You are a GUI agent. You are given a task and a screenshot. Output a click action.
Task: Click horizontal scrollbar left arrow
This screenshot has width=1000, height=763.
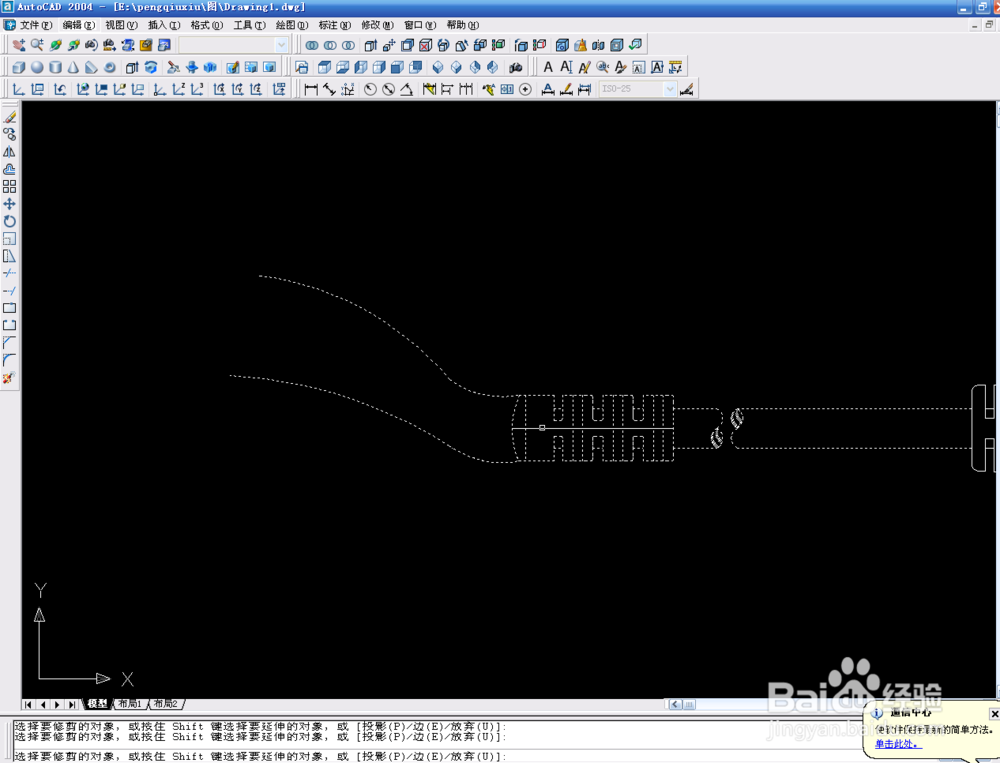click(x=675, y=704)
